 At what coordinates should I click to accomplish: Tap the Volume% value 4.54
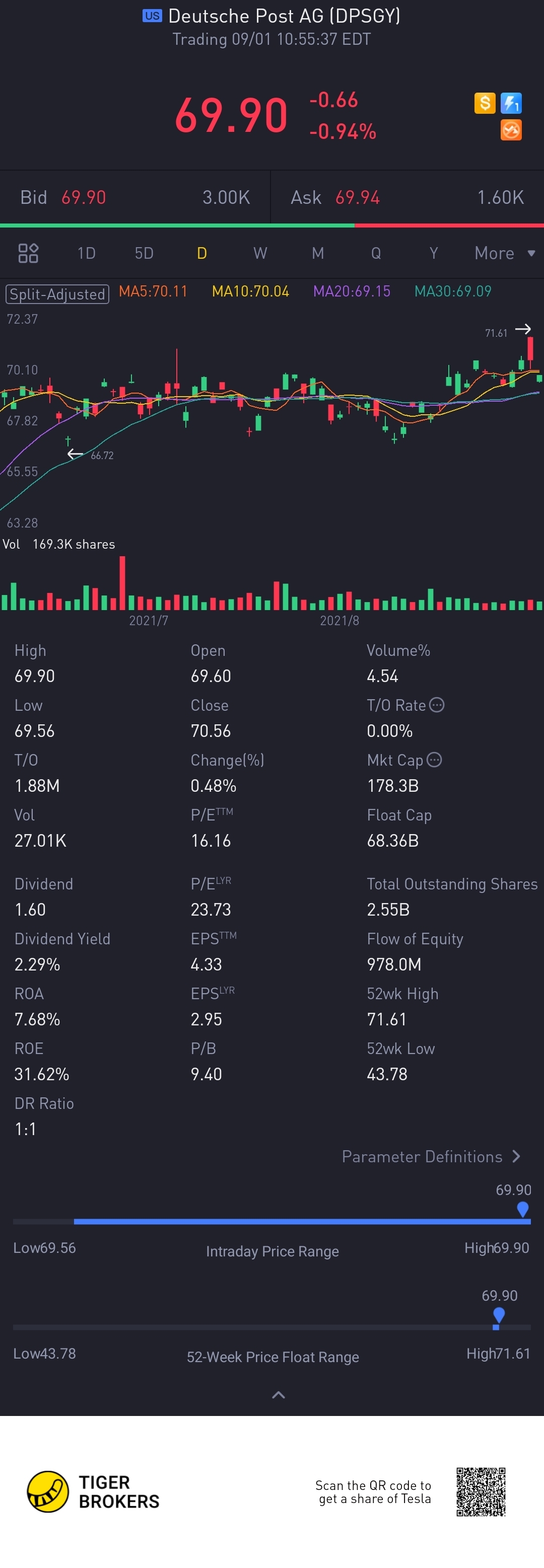pos(382,676)
